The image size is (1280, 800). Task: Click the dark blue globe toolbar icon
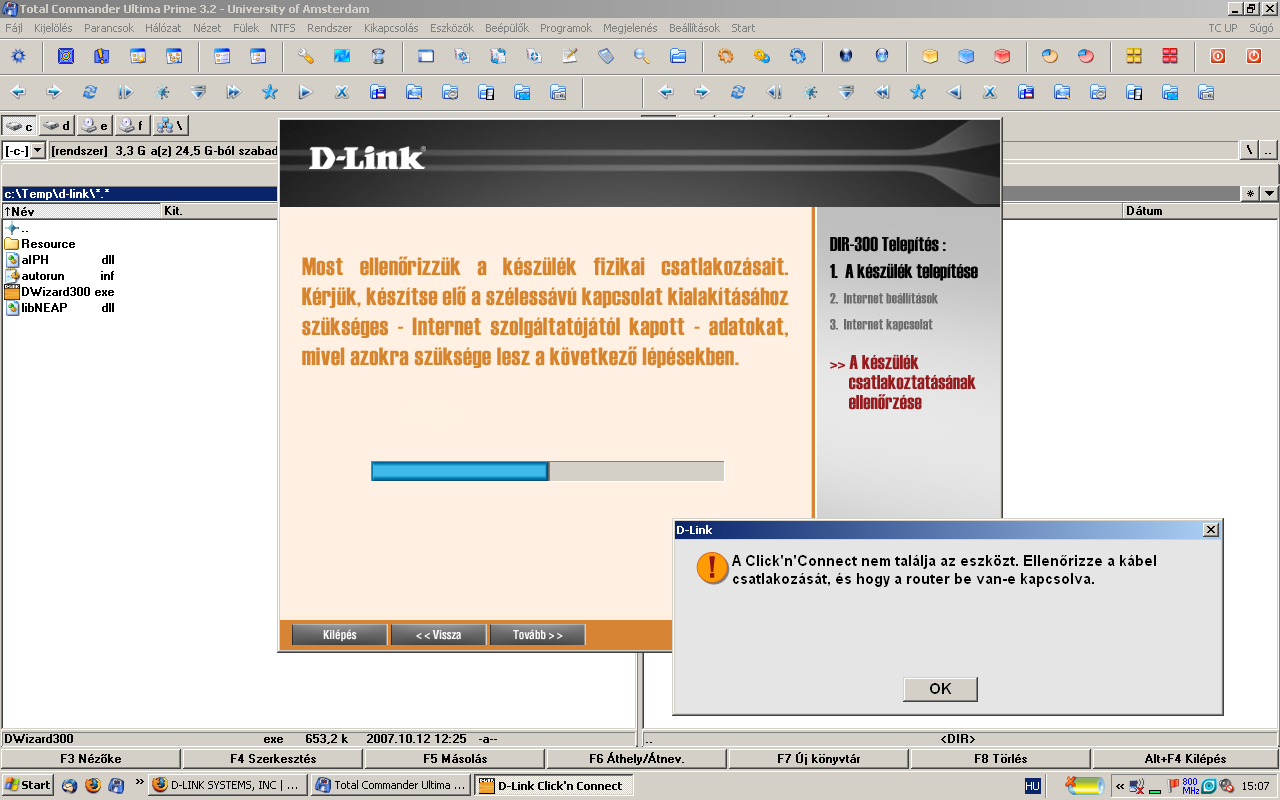click(846, 56)
